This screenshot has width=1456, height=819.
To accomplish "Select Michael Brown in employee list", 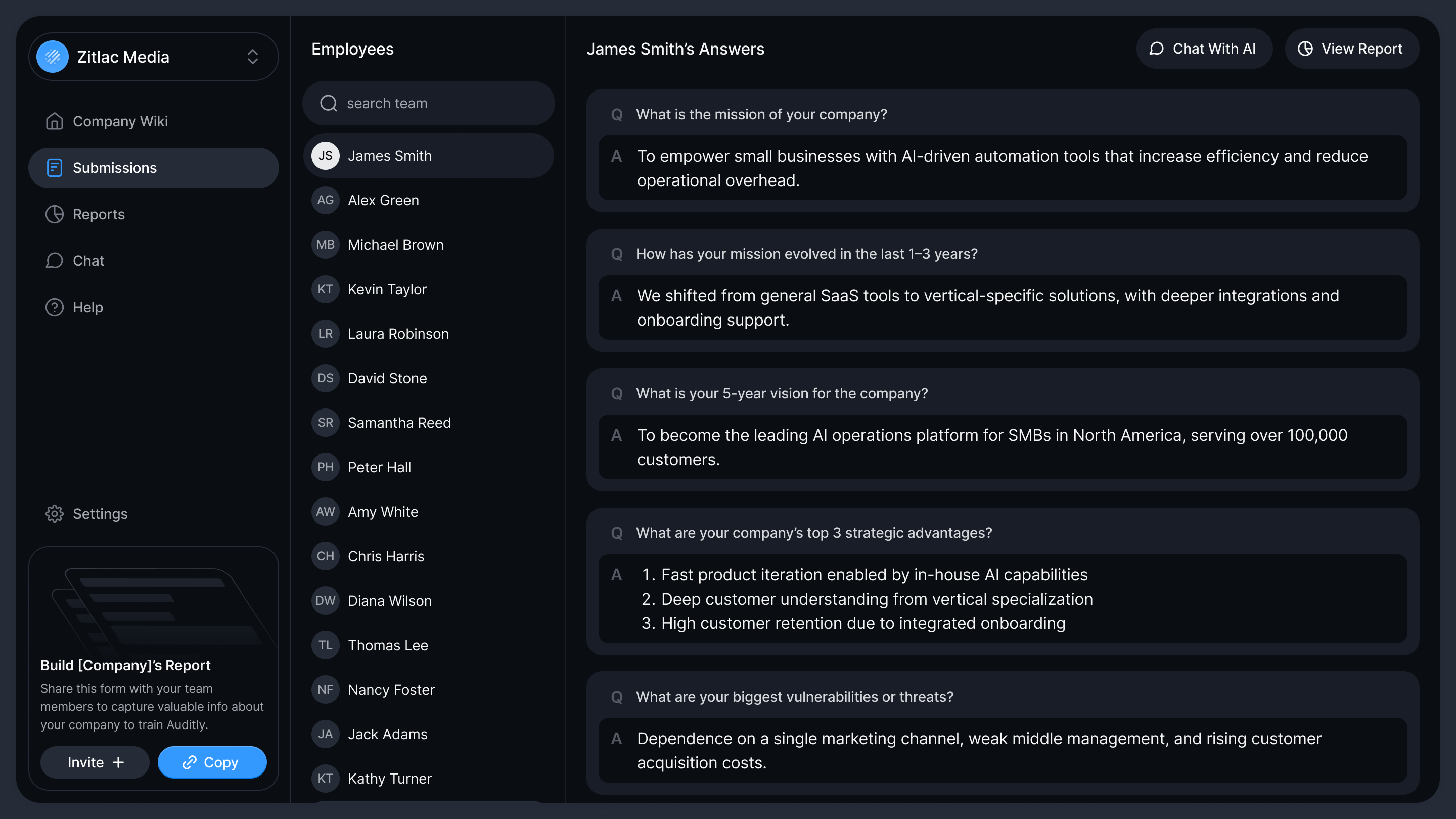I will click(x=395, y=245).
